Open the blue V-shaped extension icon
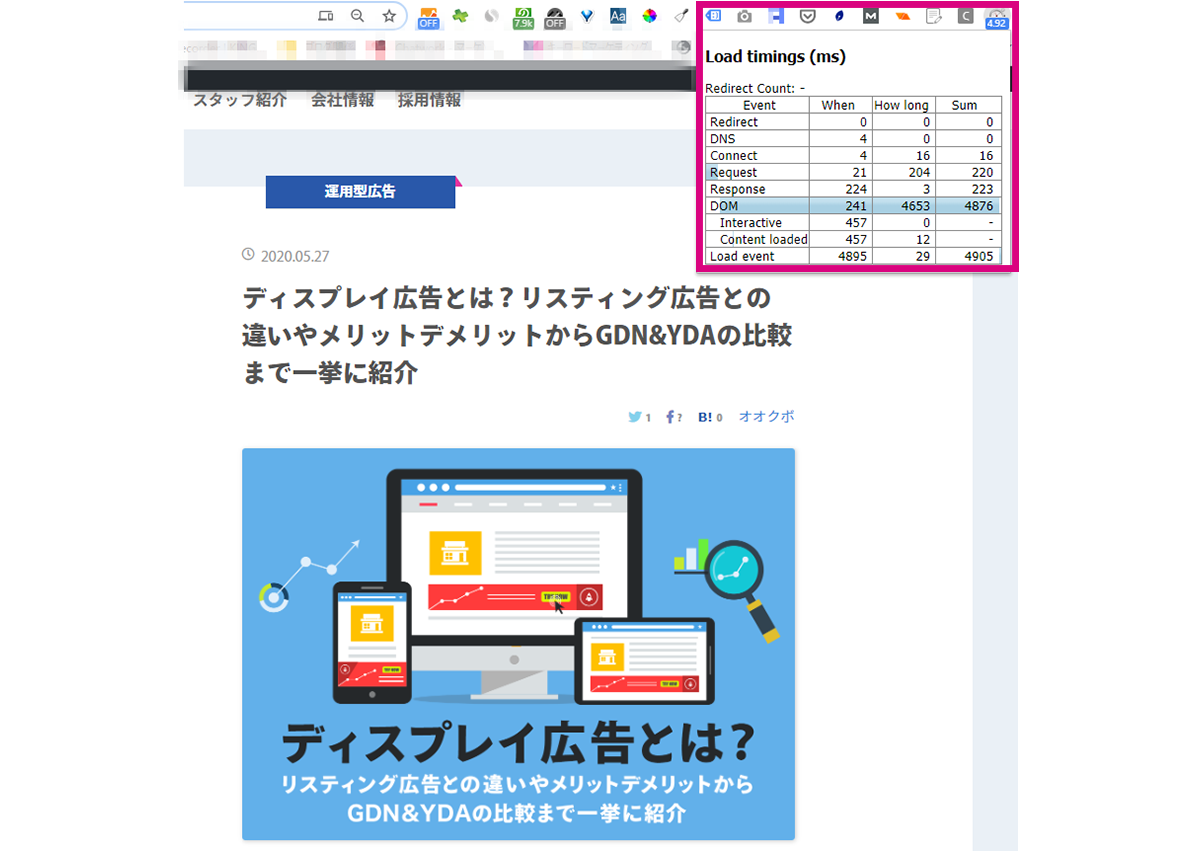This screenshot has height=851, width=1200. pos(587,16)
